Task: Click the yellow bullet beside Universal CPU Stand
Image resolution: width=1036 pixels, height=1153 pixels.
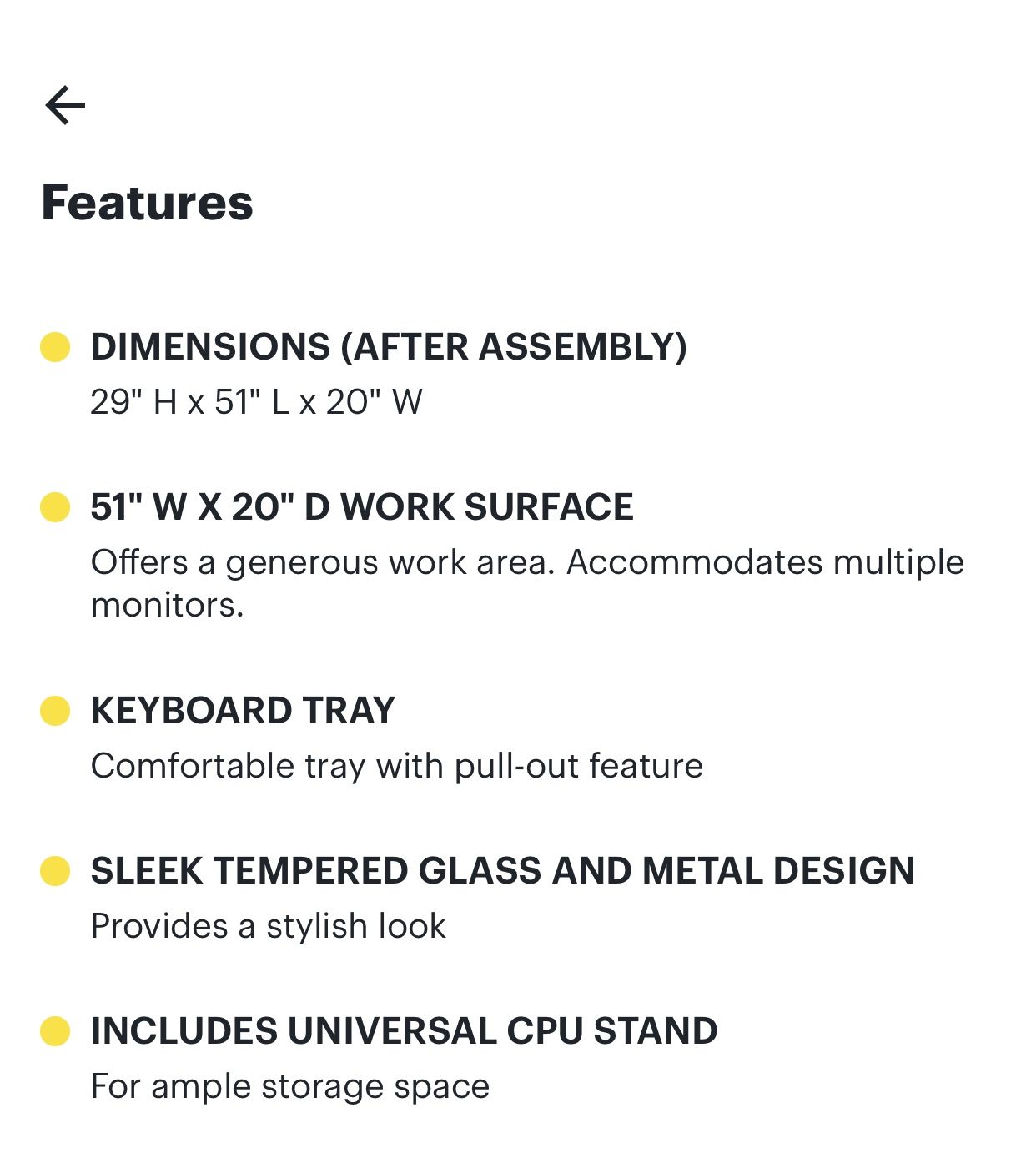Action: [x=55, y=1031]
